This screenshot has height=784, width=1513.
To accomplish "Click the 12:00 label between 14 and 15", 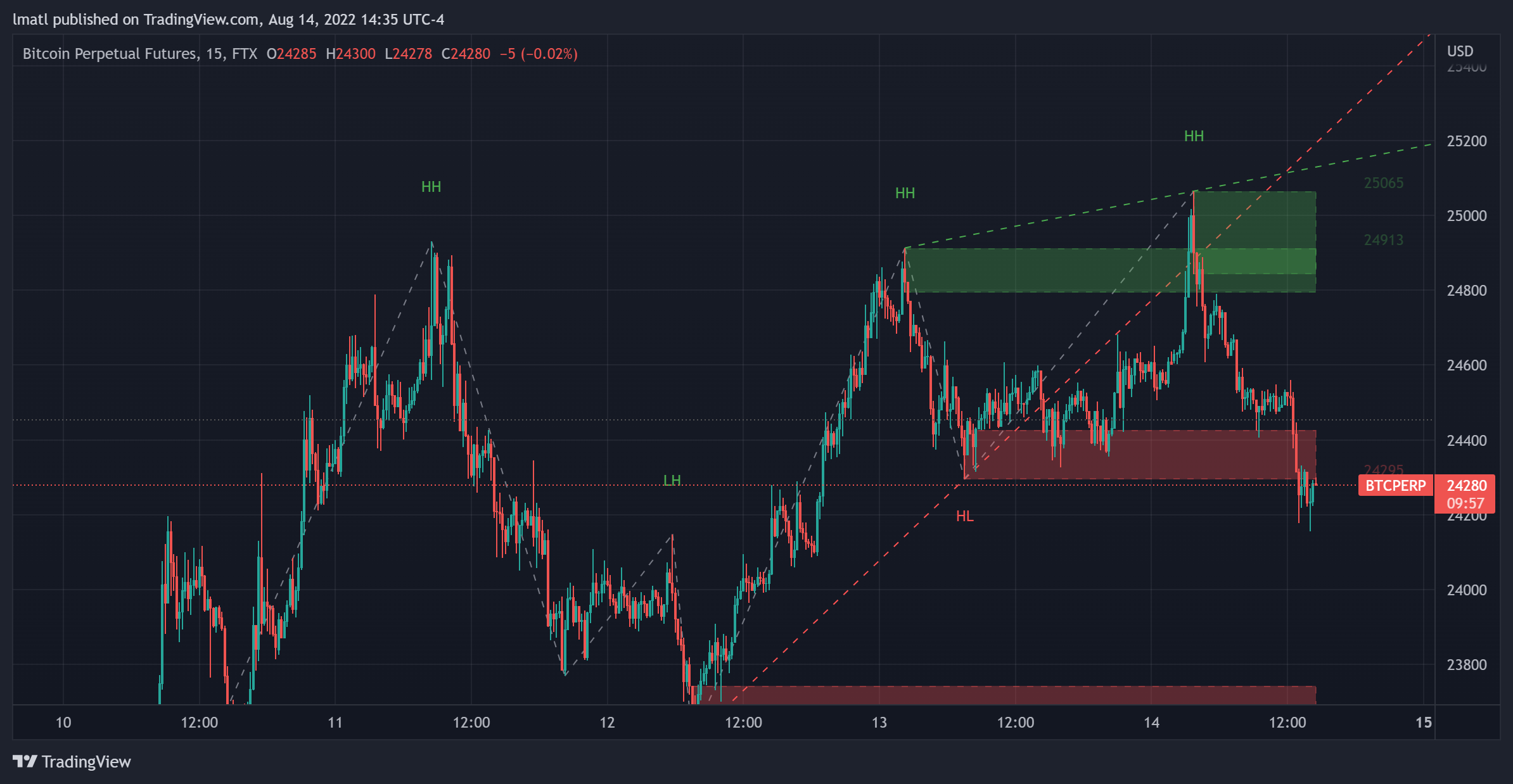I will point(1287,723).
